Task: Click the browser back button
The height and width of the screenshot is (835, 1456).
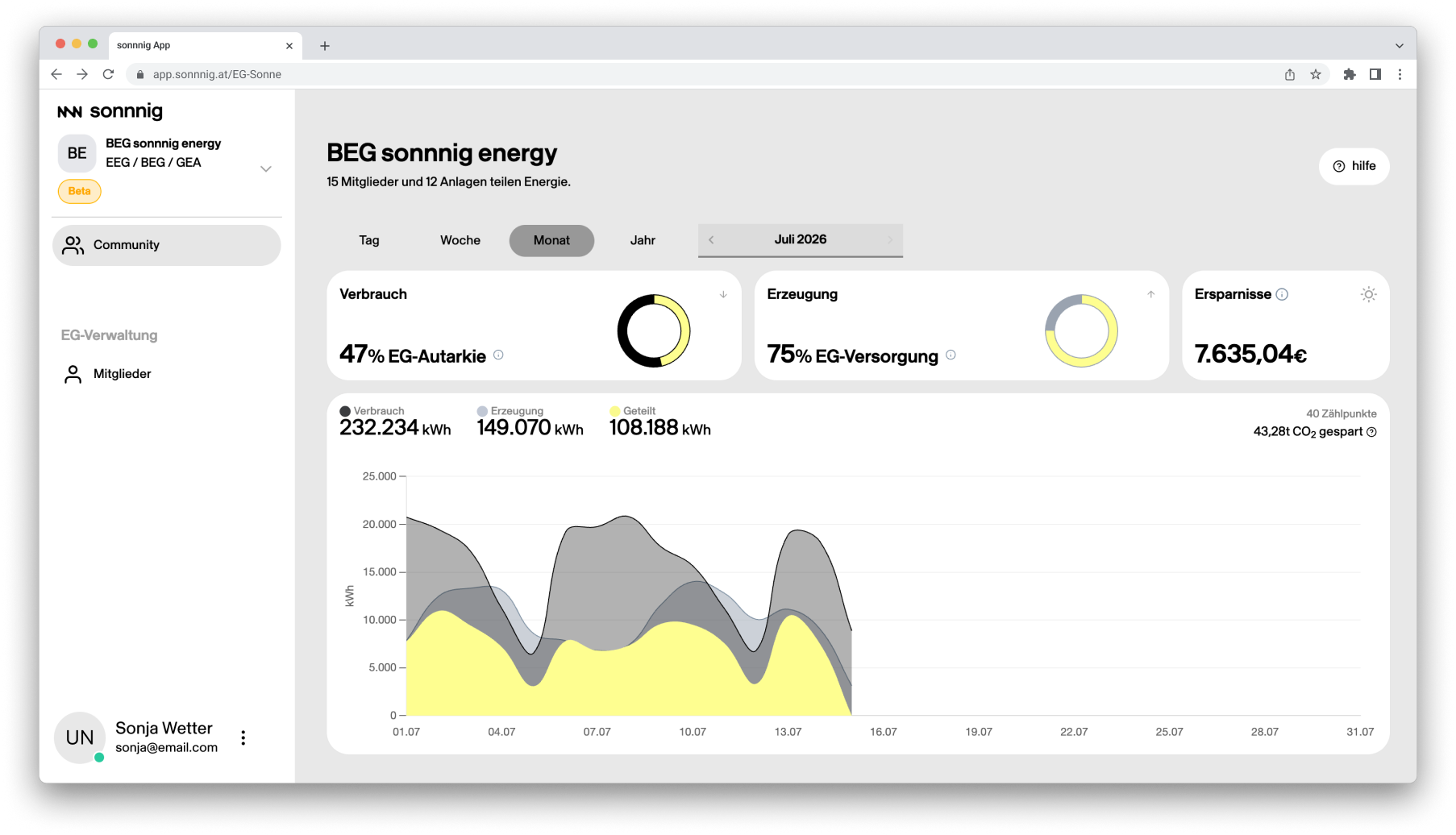Action: point(56,74)
